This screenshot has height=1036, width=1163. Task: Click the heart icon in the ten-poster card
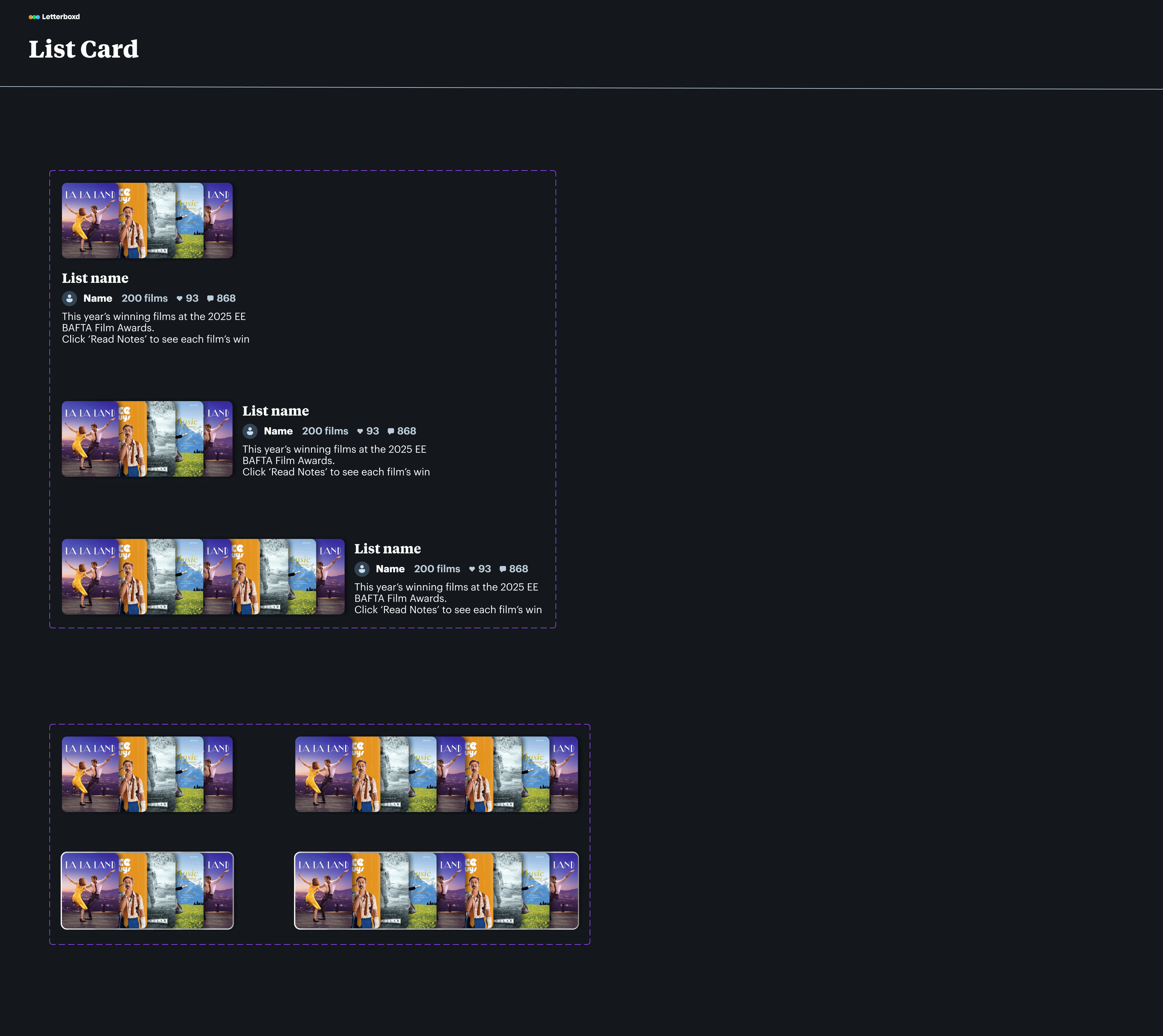click(472, 569)
